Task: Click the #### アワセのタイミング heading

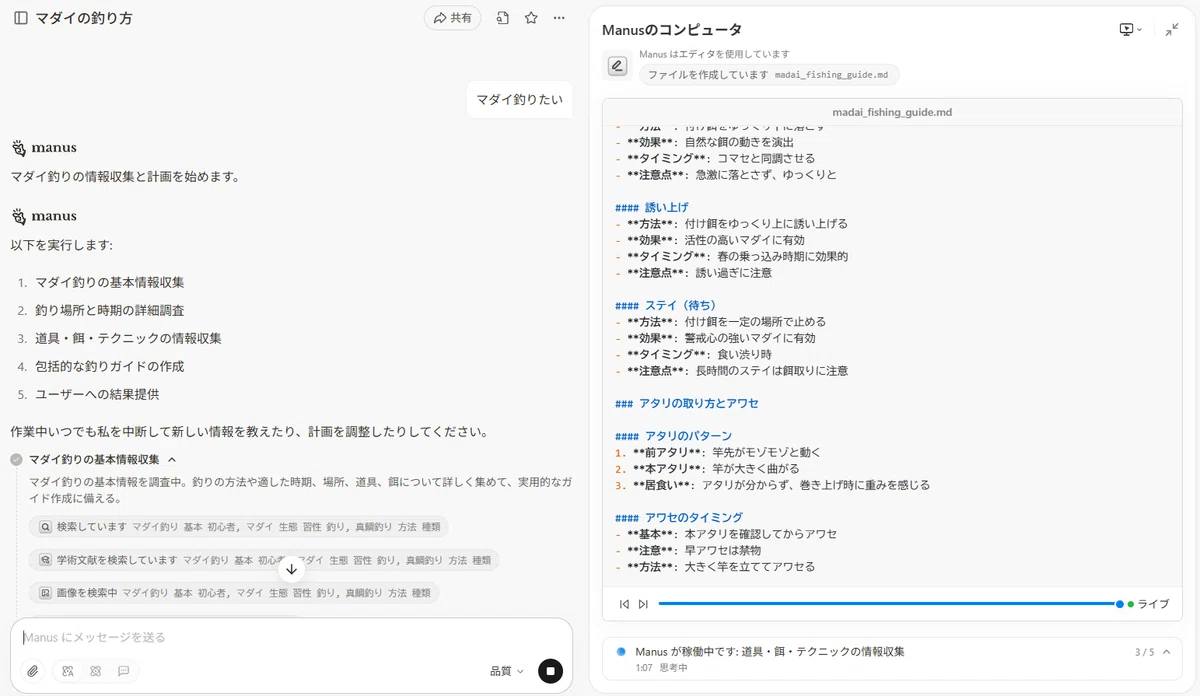Action: pos(679,518)
